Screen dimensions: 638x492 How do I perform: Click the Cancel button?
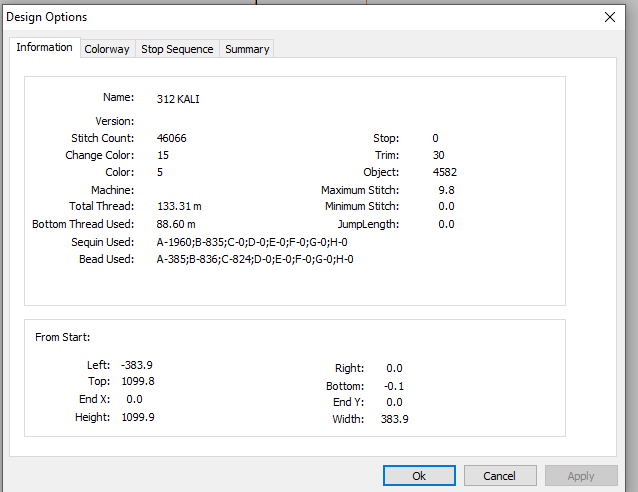coord(500,476)
